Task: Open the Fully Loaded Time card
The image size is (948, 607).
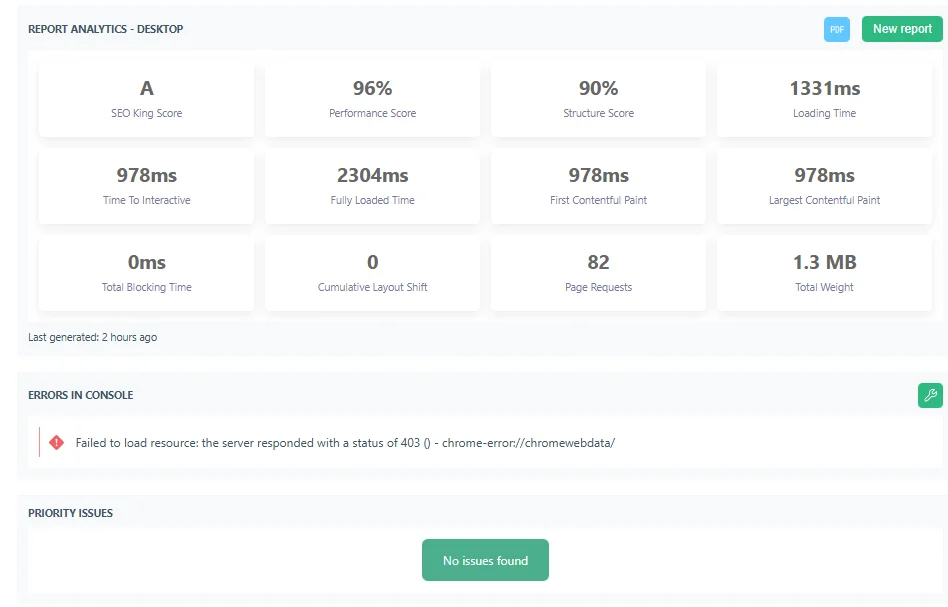Action: [372, 186]
